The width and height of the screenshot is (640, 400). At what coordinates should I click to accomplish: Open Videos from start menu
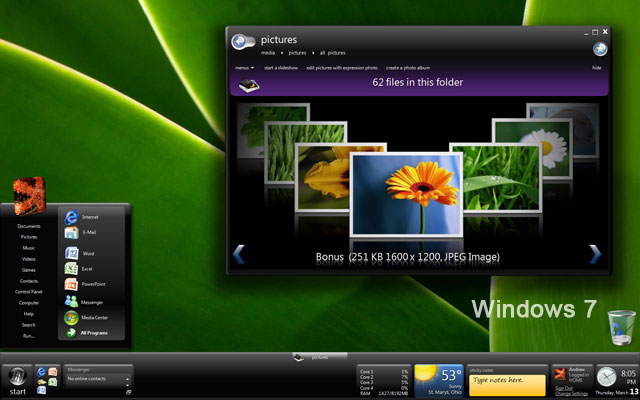coord(29,259)
